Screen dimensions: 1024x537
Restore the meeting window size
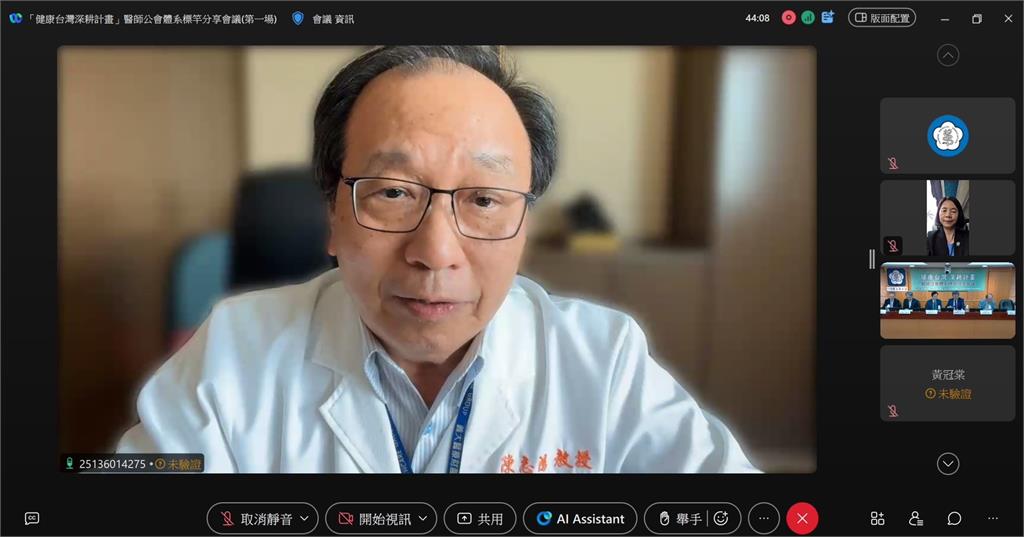click(976, 19)
